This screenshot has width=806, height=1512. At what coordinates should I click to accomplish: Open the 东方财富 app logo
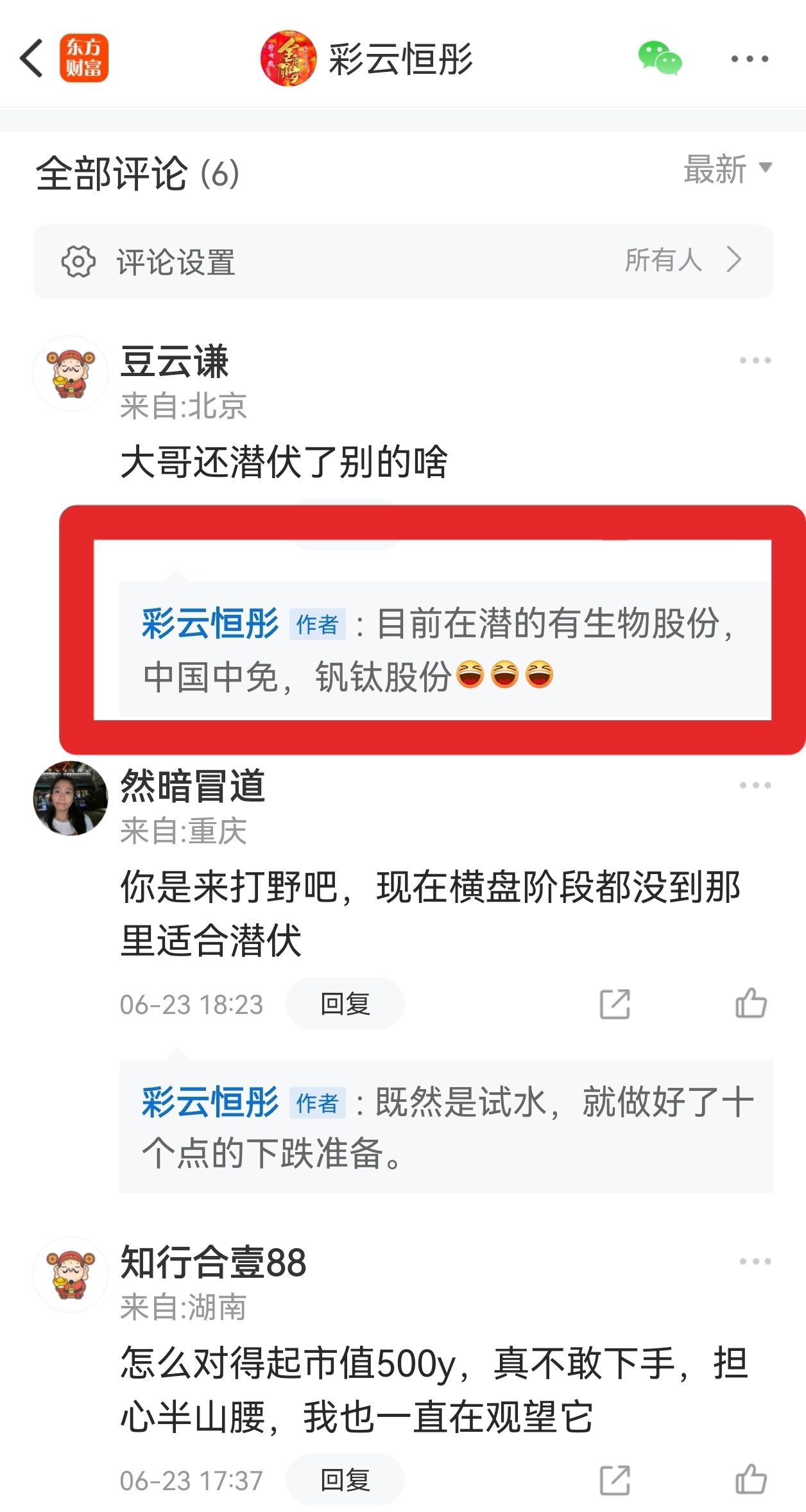point(84,58)
